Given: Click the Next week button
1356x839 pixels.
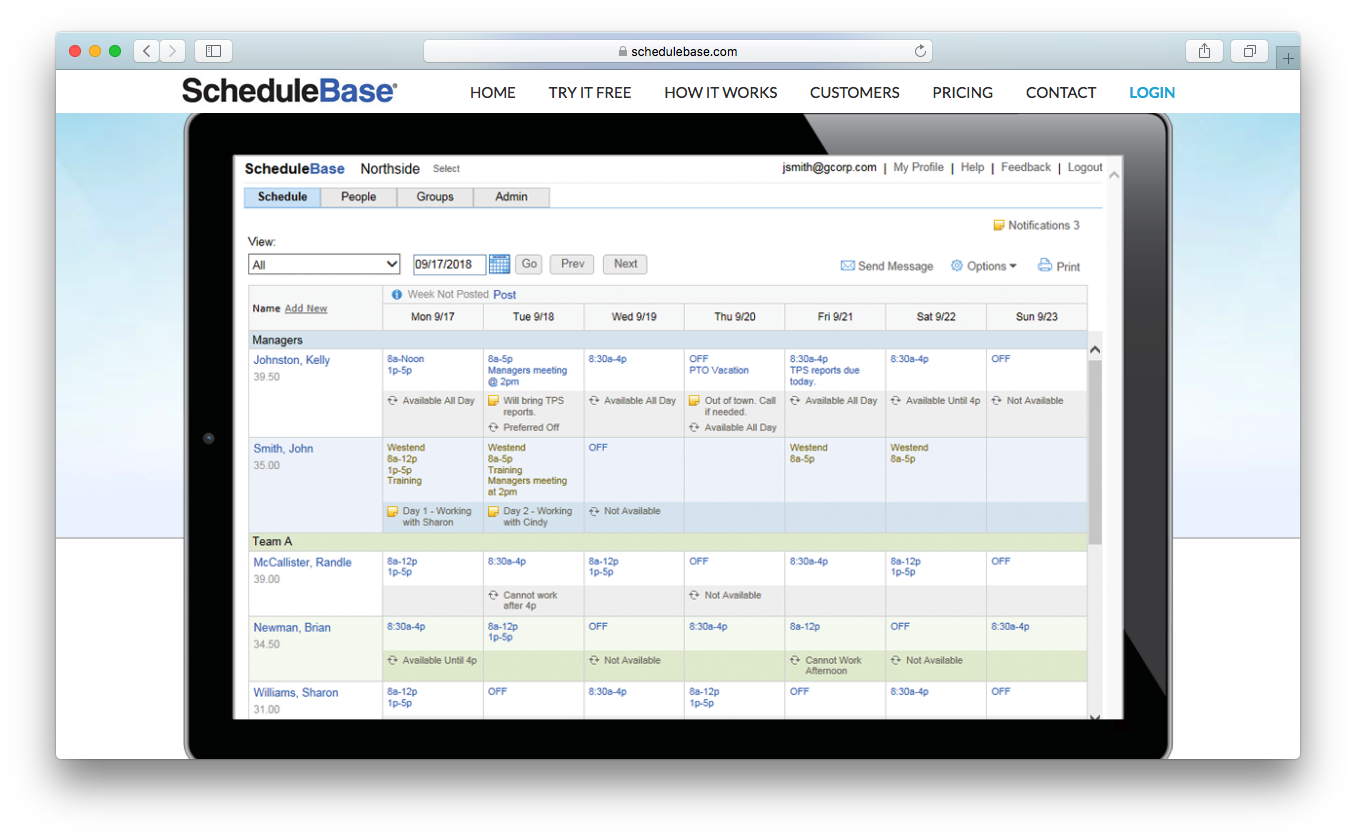Looking at the screenshot, I should click(x=626, y=264).
